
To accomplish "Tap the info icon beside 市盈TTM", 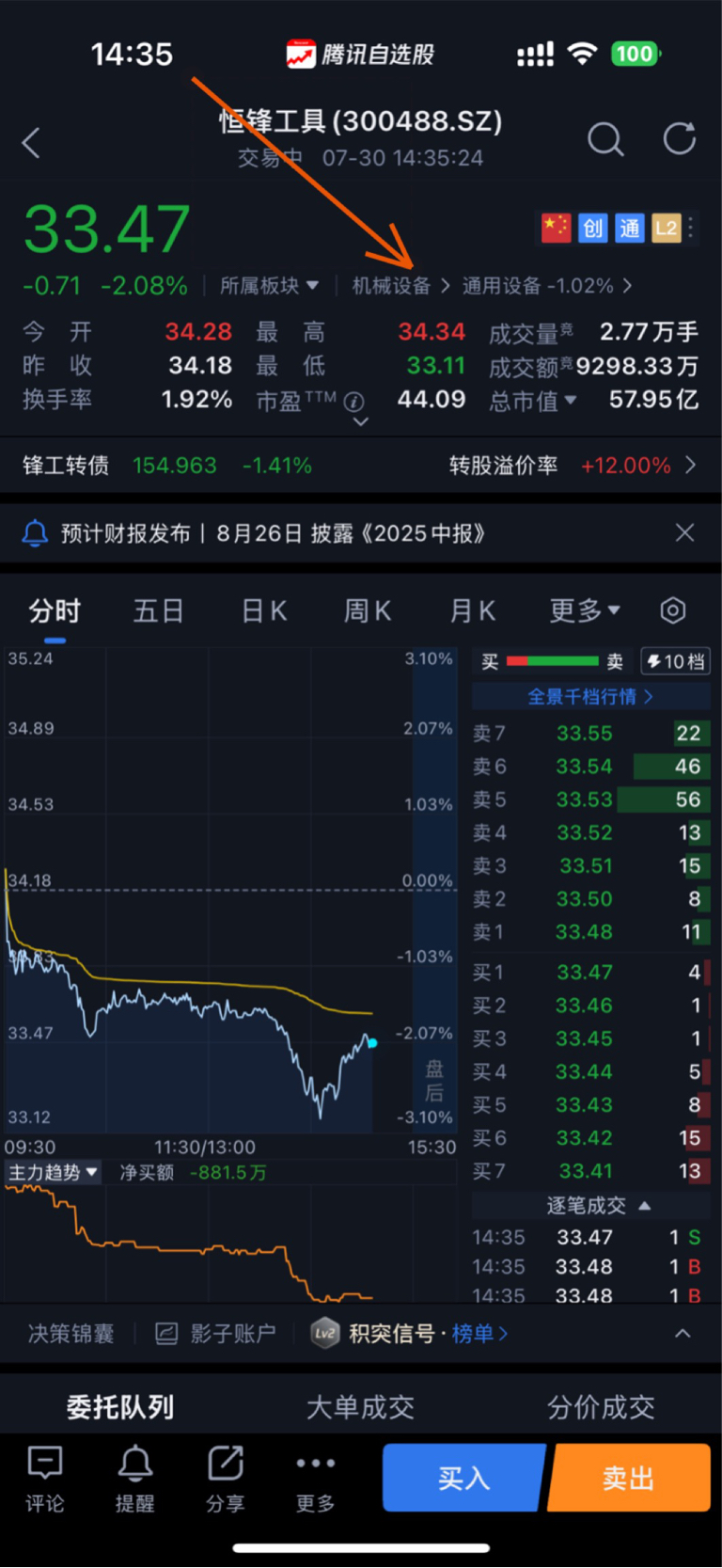I will 354,402.
